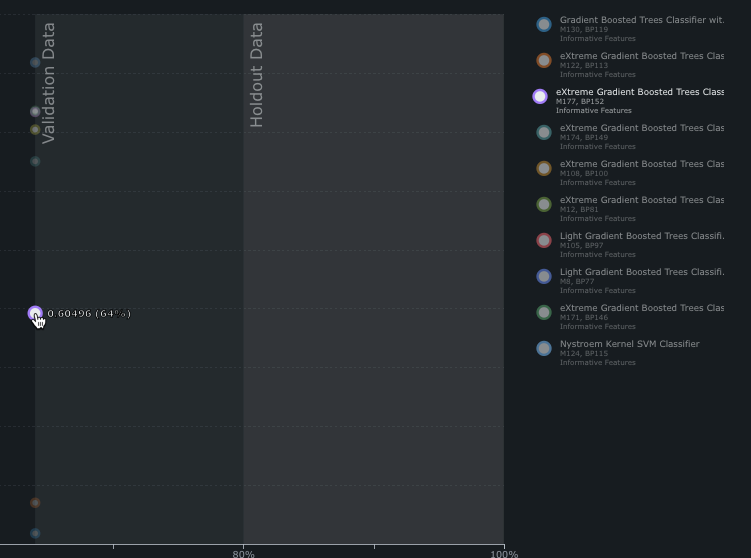Image resolution: width=751 pixels, height=558 pixels.
Task: Click the highlighted purple marker for M177, BP152
Action: coord(540,97)
